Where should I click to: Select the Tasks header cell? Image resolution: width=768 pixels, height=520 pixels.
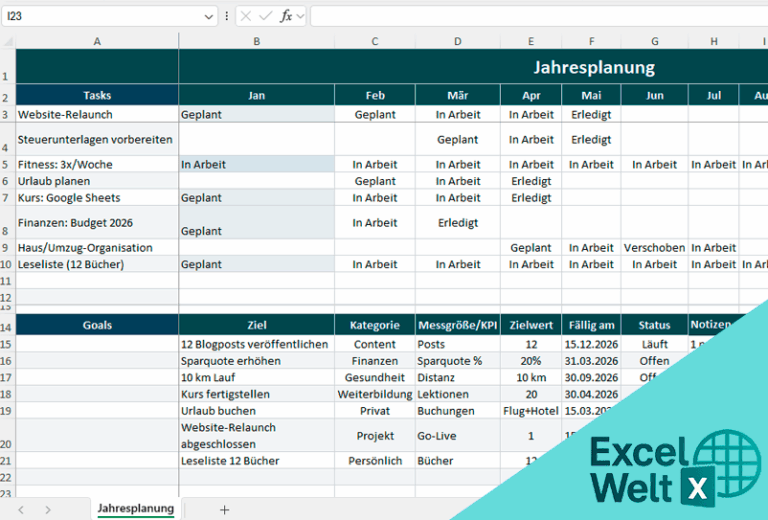pyautogui.click(x=97, y=95)
